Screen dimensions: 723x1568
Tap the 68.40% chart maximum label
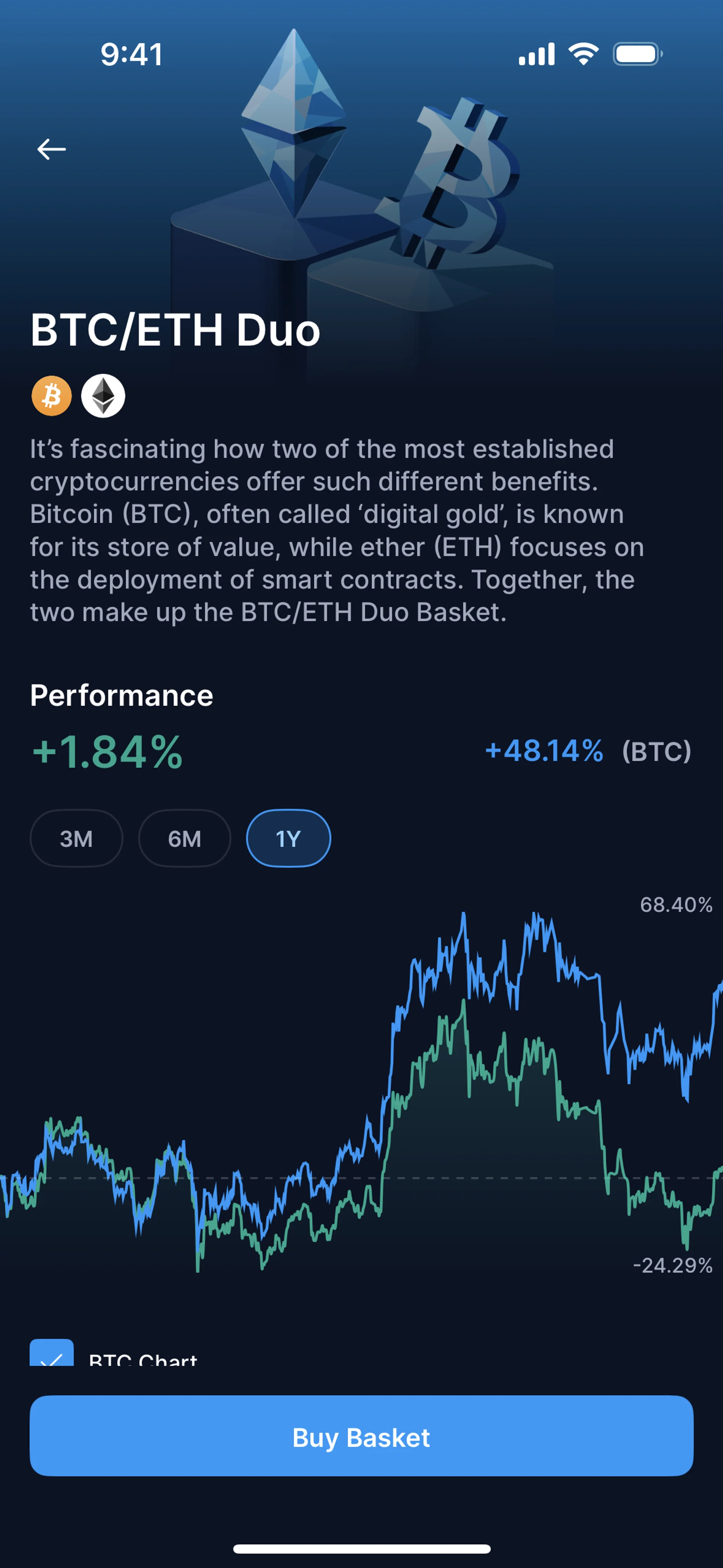click(676, 905)
